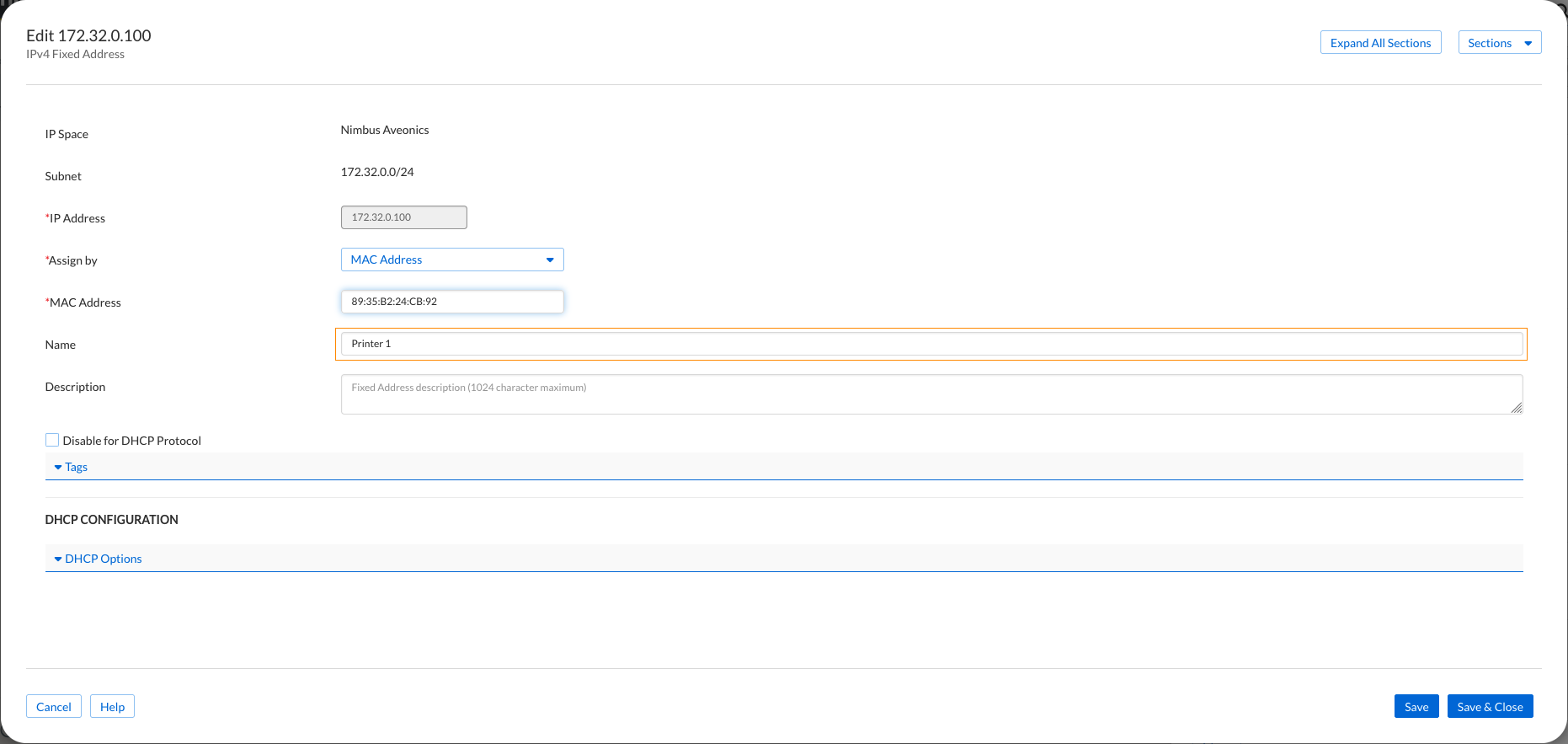Open the Assign by MAC Address dropdown
The image size is (1568, 744).
click(452, 260)
